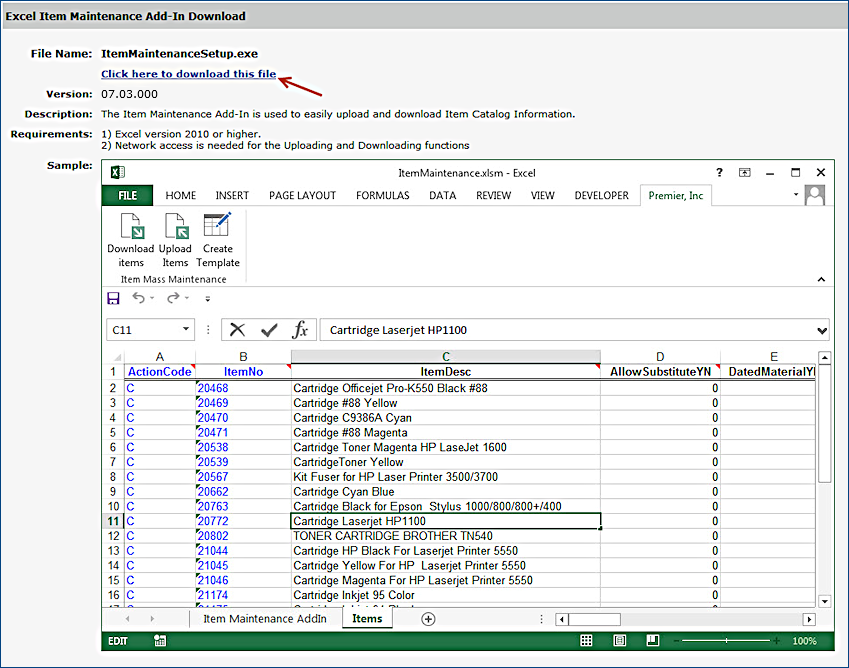This screenshot has width=849, height=668.
Task: Click the Undo arrow icon
Action: 139,298
